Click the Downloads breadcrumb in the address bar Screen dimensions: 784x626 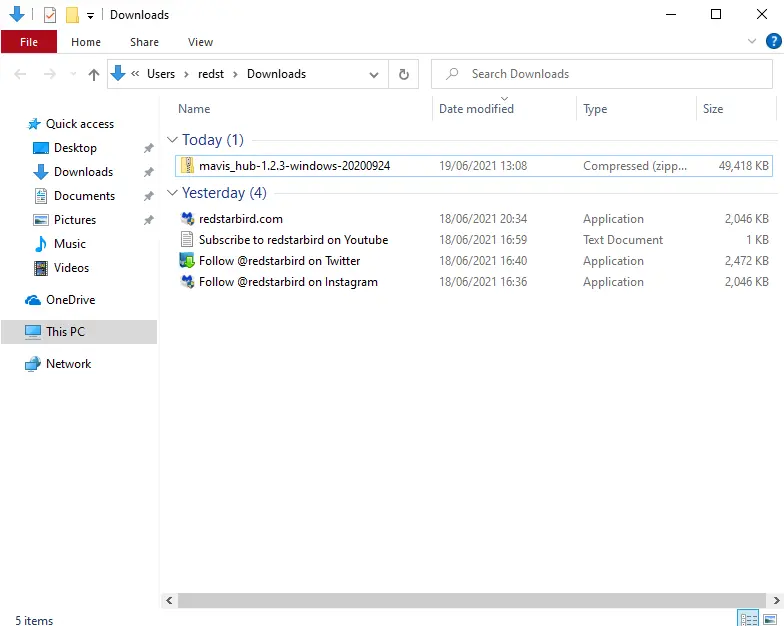[x=276, y=74]
